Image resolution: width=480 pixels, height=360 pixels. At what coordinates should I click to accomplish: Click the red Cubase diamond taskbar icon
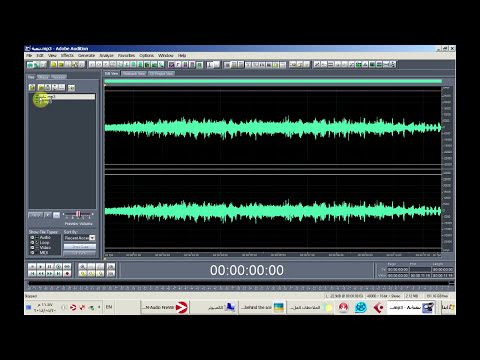[378, 307]
